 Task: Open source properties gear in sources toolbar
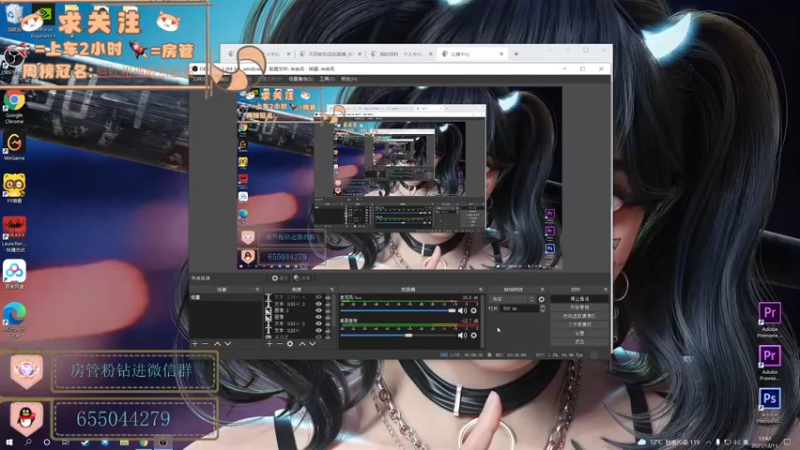(290, 344)
